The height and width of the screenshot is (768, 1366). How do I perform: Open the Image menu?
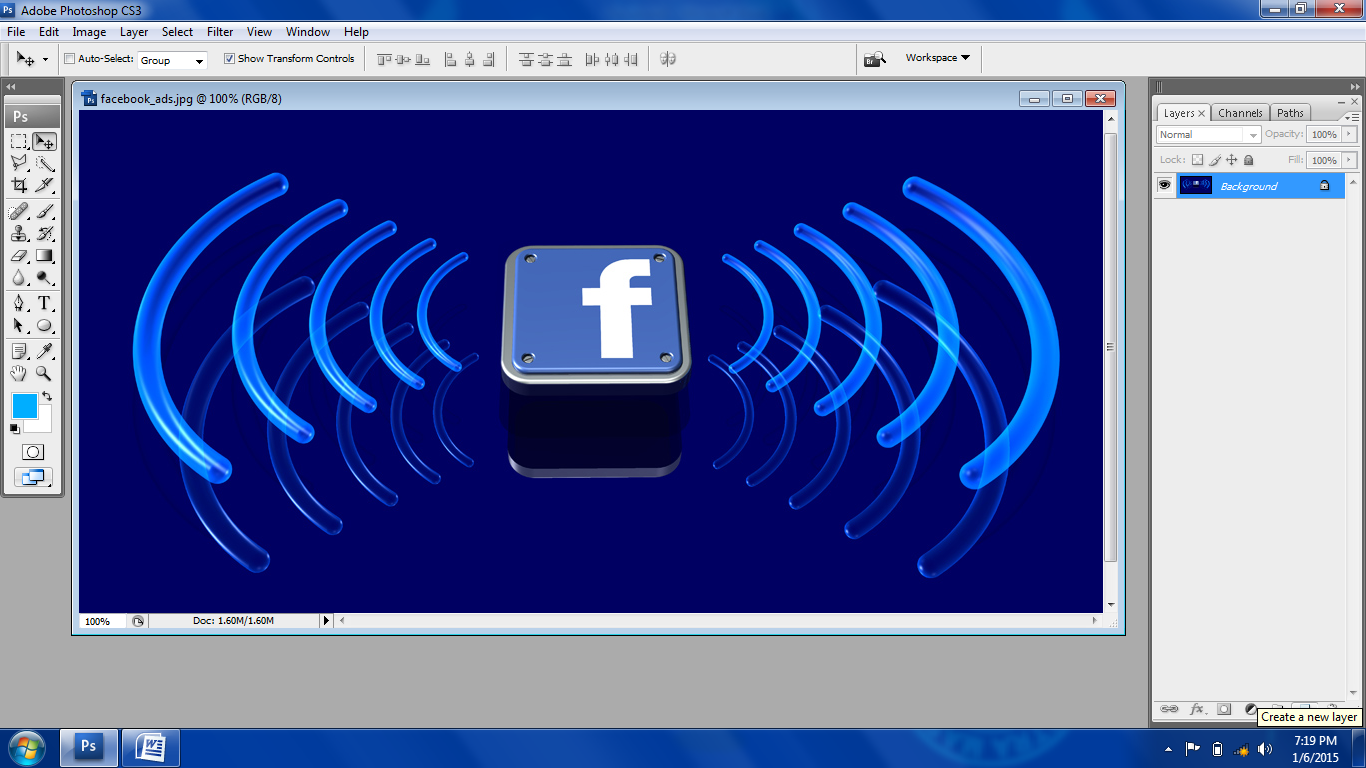[89, 32]
